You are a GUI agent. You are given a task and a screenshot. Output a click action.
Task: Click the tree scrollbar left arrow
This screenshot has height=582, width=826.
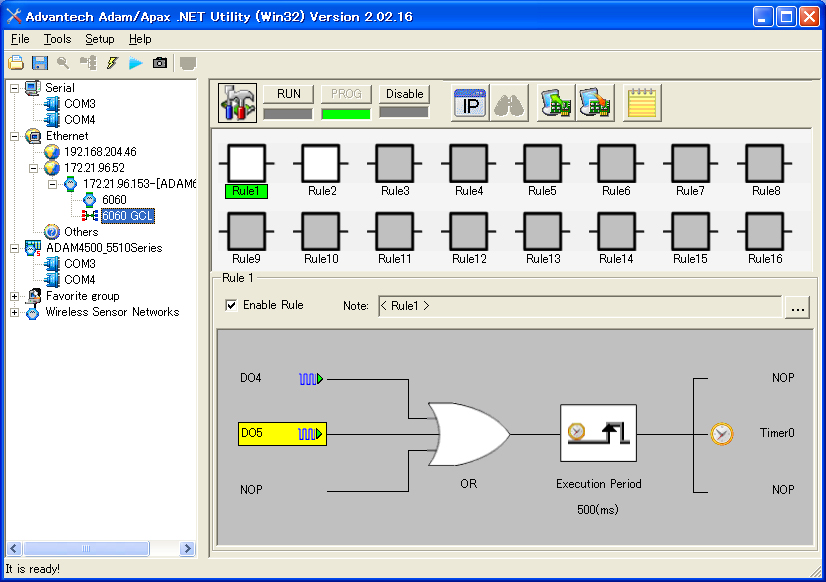click(14, 549)
